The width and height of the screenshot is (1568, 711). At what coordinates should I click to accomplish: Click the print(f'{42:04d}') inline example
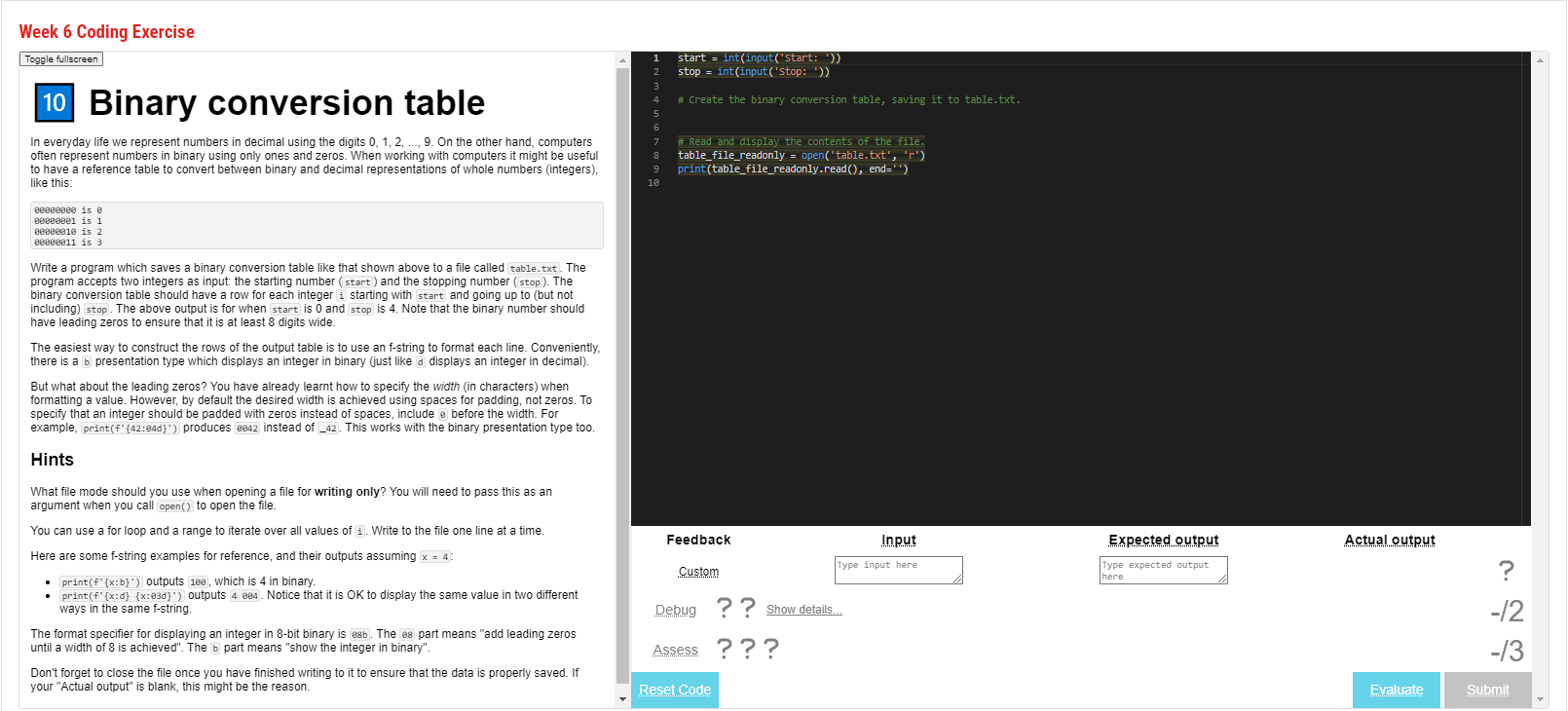click(x=131, y=429)
